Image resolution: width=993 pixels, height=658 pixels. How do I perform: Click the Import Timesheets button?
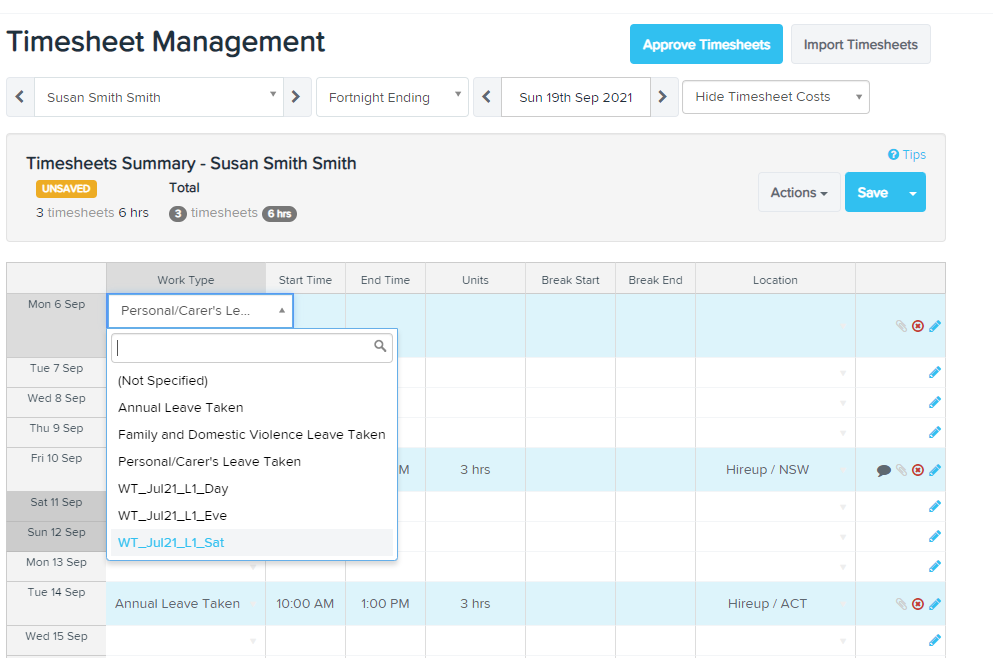[x=860, y=44]
